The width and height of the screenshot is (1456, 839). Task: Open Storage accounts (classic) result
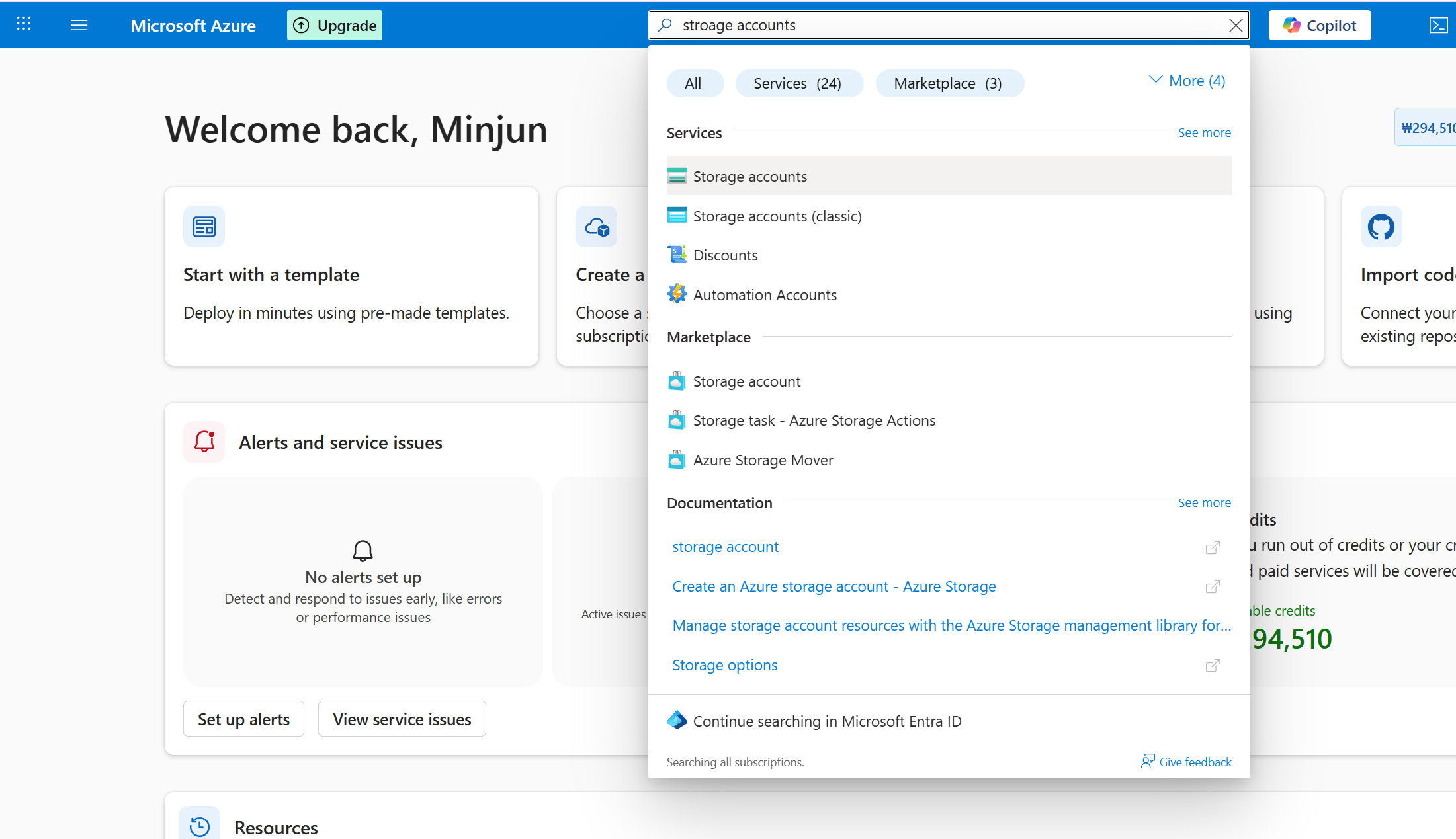[777, 216]
